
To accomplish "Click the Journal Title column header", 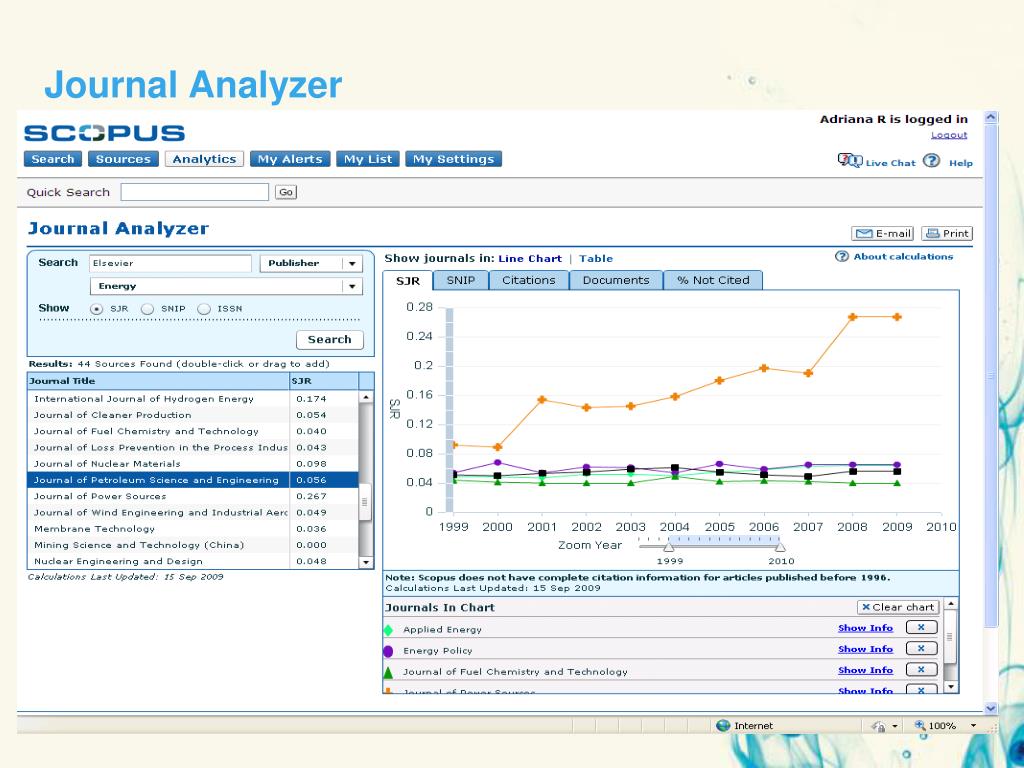I will [158, 381].
